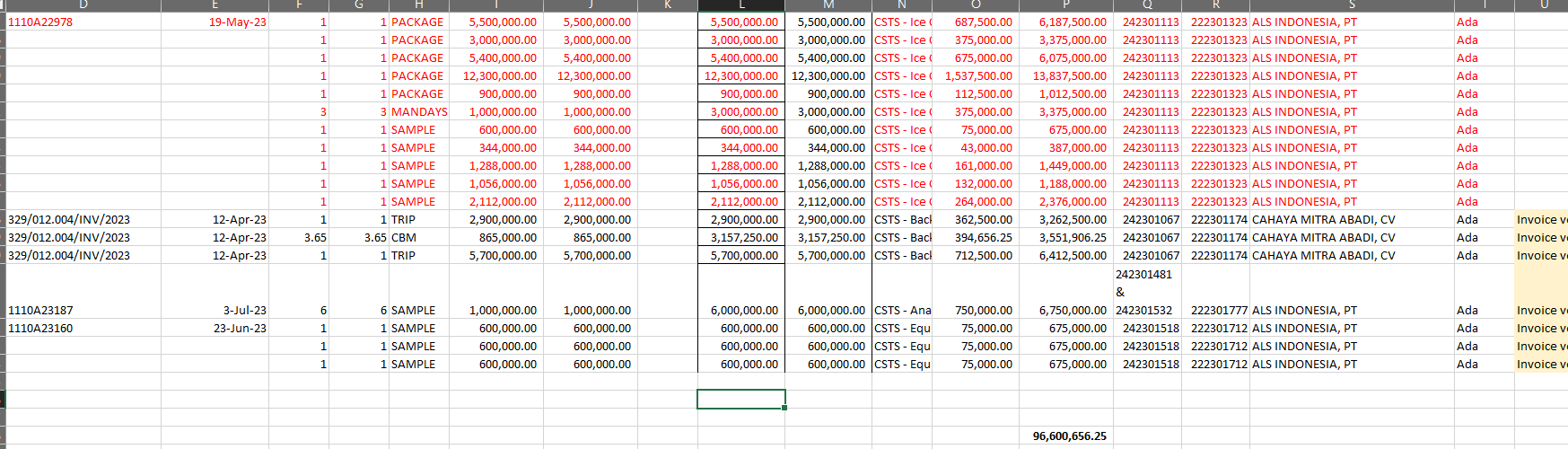Click the cell containing 1110A23160
The height and width of the screenshot is (449, 1568).
tap(41, 329)
